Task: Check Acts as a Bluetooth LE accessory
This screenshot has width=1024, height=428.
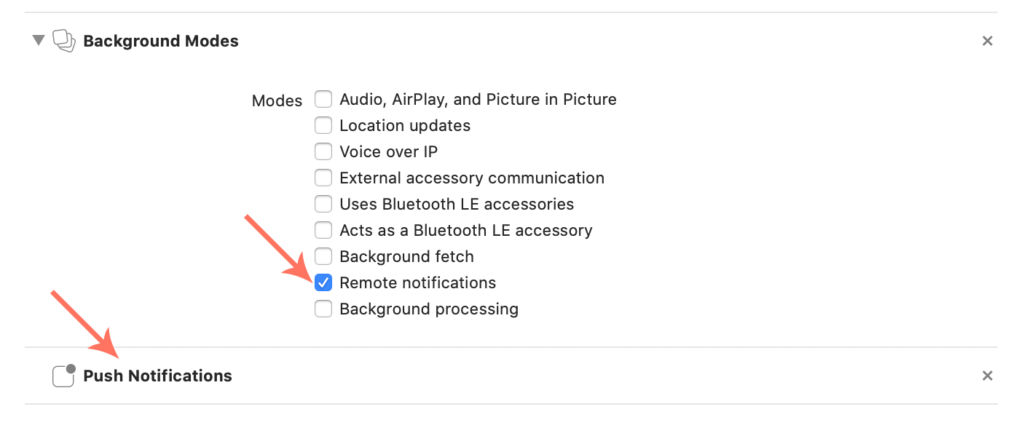Action: click(x=323, y=230)
